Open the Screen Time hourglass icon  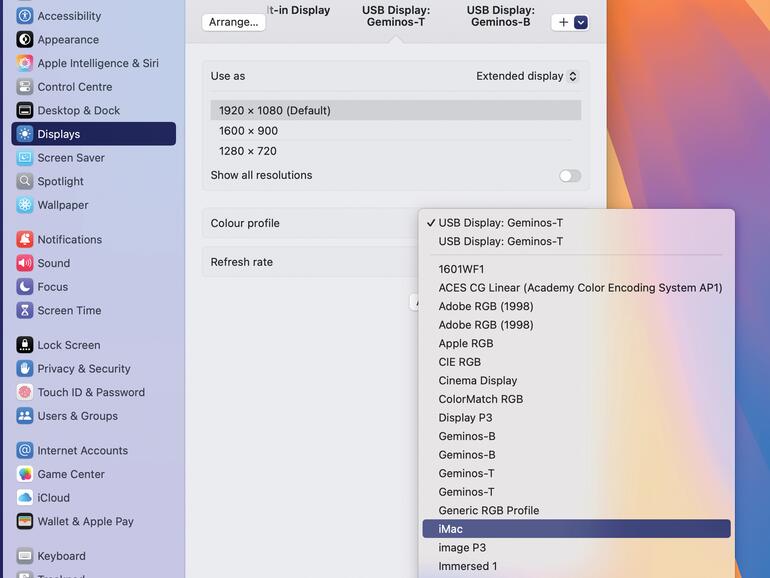(x=25, y=310)
